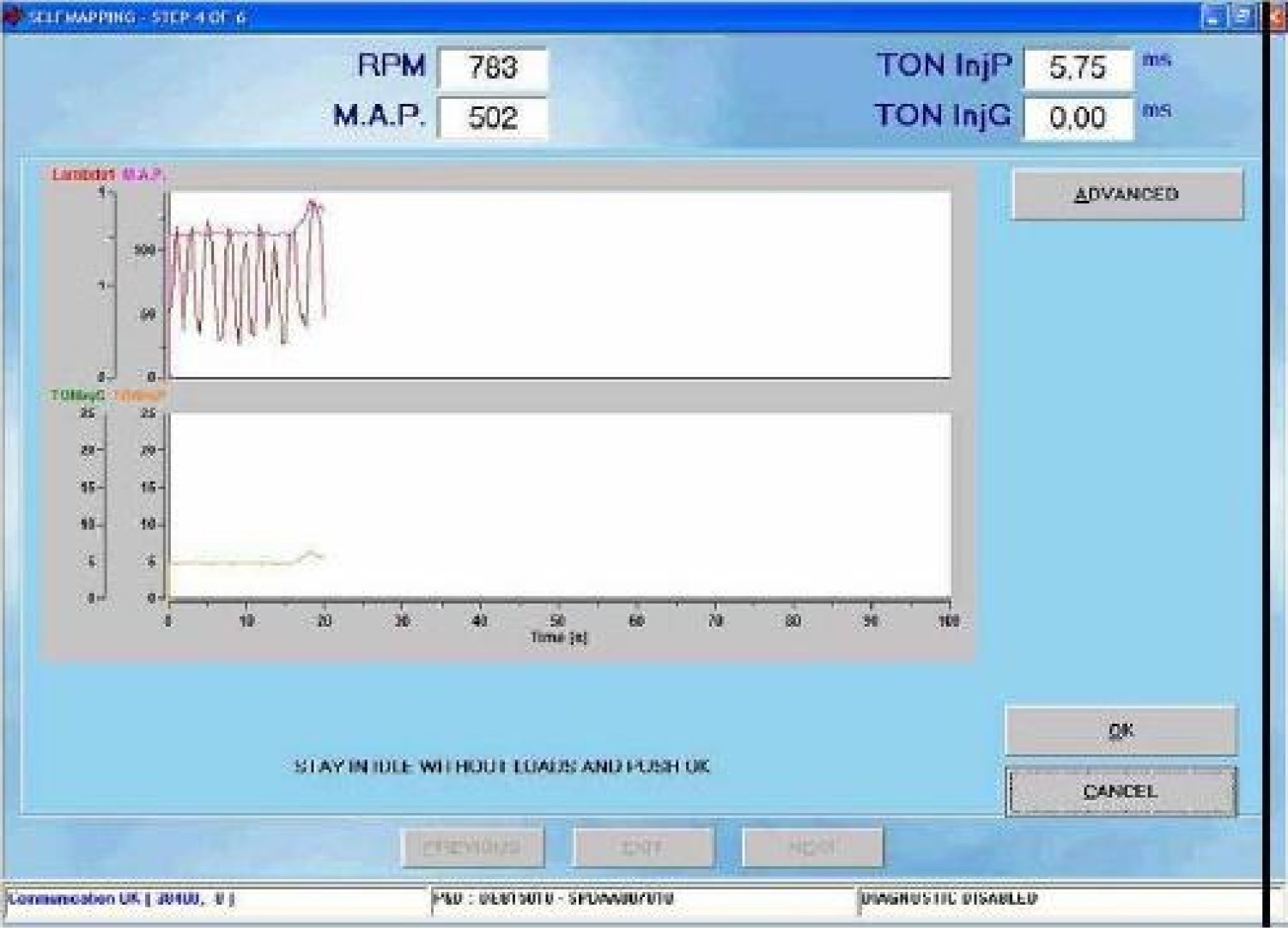
Task: Click the TONInjG legend label on lower graph
Action: tap(77, 395)
